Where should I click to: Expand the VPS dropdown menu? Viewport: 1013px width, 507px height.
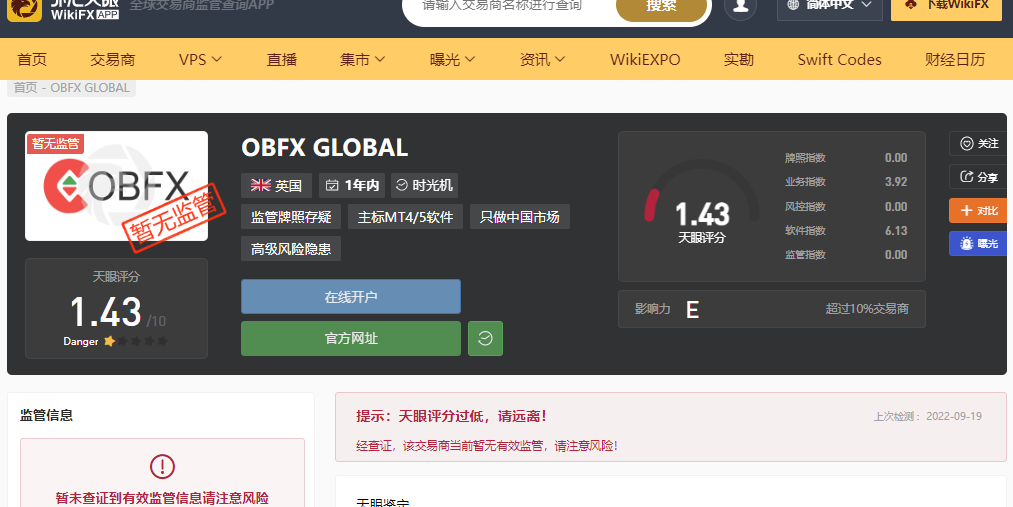tap(200, 59)
